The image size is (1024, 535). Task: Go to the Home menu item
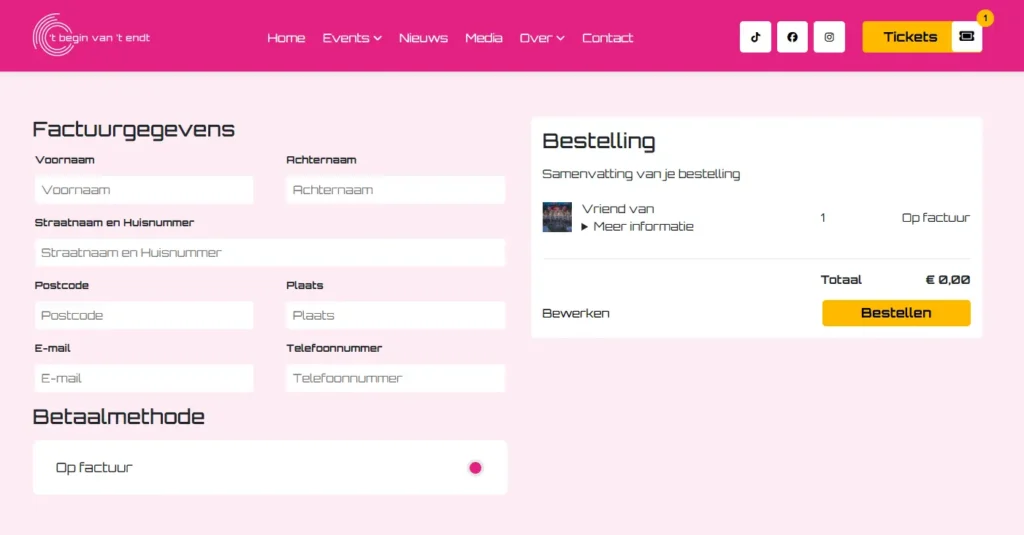coord(286,38)
